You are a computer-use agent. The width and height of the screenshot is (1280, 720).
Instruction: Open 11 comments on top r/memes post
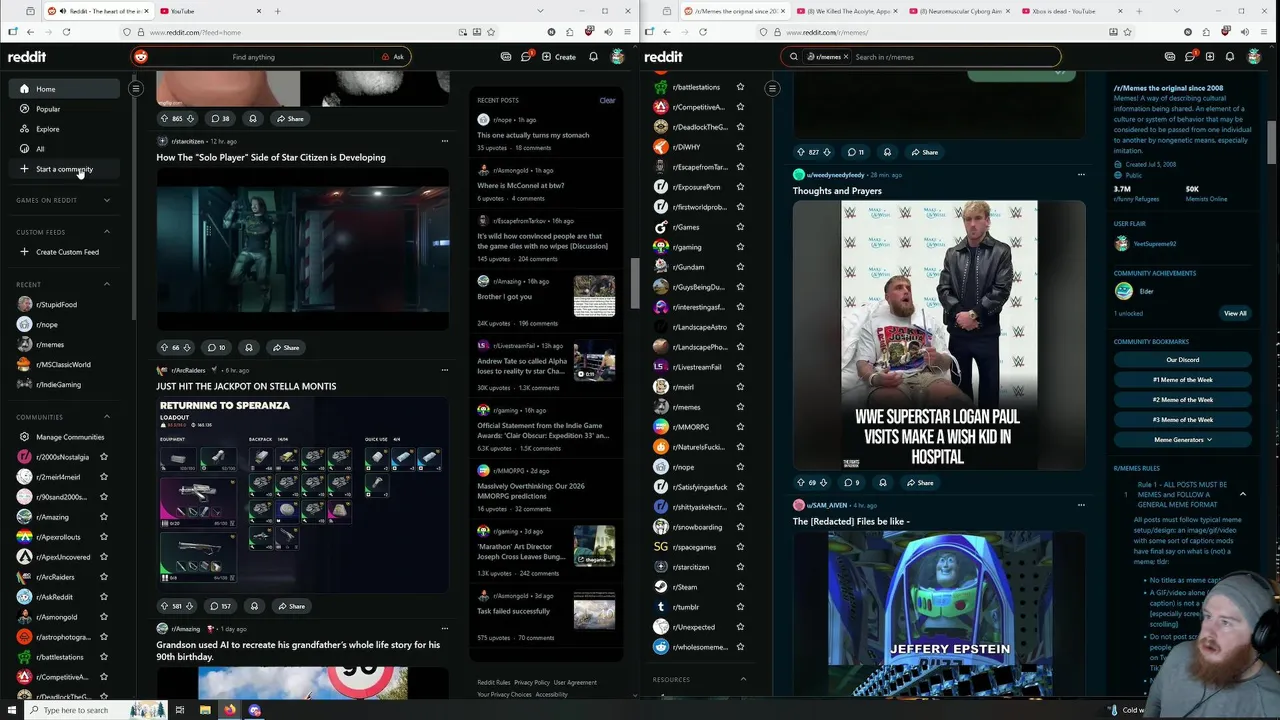click(855, 152)
